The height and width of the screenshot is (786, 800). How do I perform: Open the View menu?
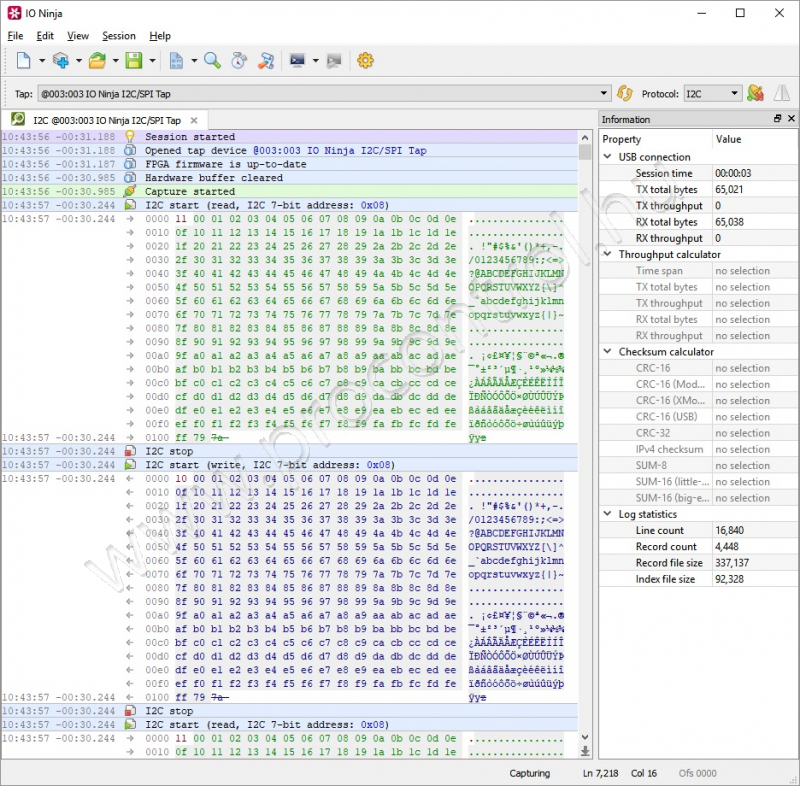pyautogui.click(x=78, y=36)
